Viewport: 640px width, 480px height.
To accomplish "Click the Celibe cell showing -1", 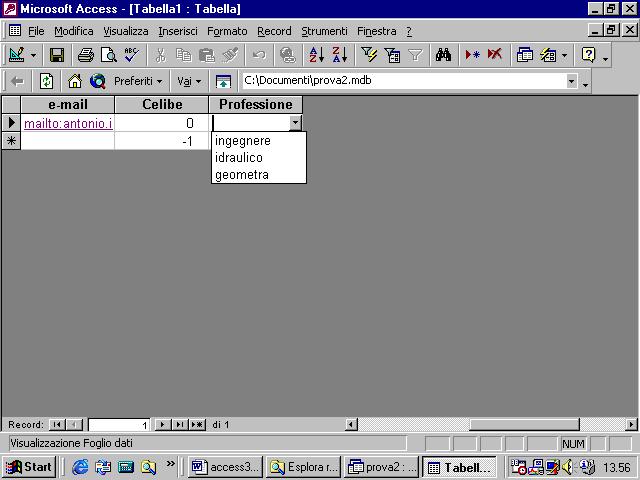I will [x=162, y=141].
